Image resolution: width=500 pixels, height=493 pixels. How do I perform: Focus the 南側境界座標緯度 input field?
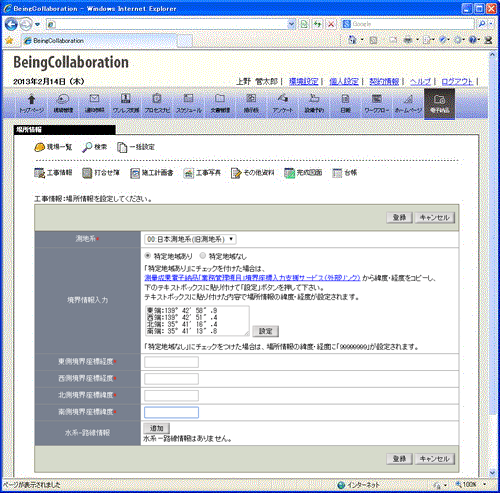(171, 413)
